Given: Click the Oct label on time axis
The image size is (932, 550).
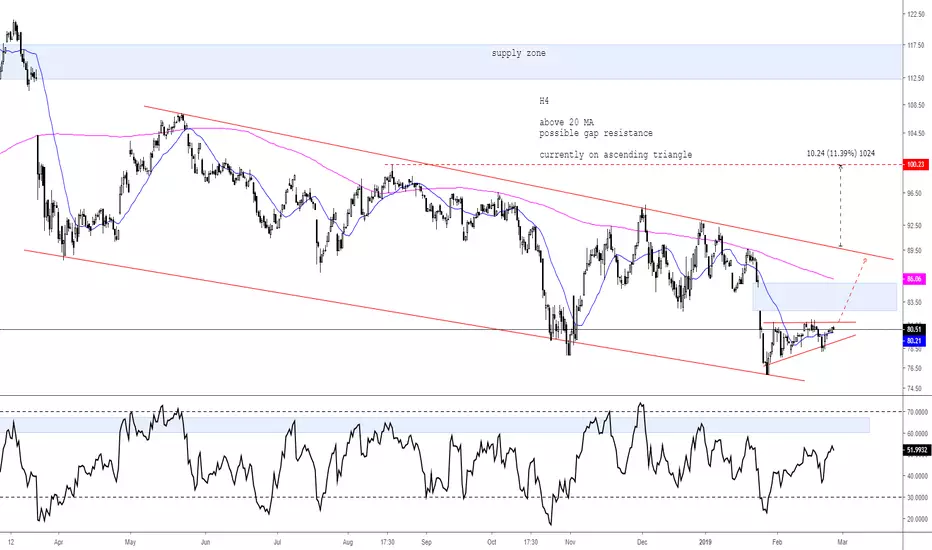Looking at the screenshot, I should (492, 542).
